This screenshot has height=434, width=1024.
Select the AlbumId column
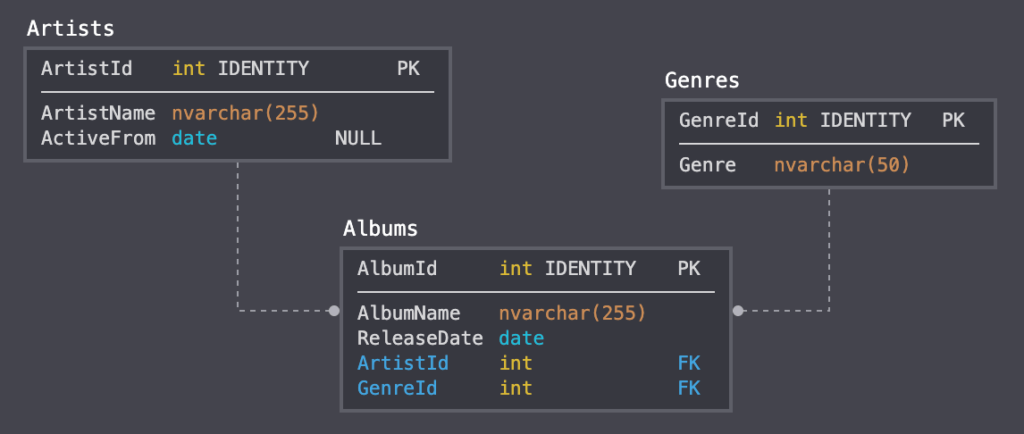397,268
